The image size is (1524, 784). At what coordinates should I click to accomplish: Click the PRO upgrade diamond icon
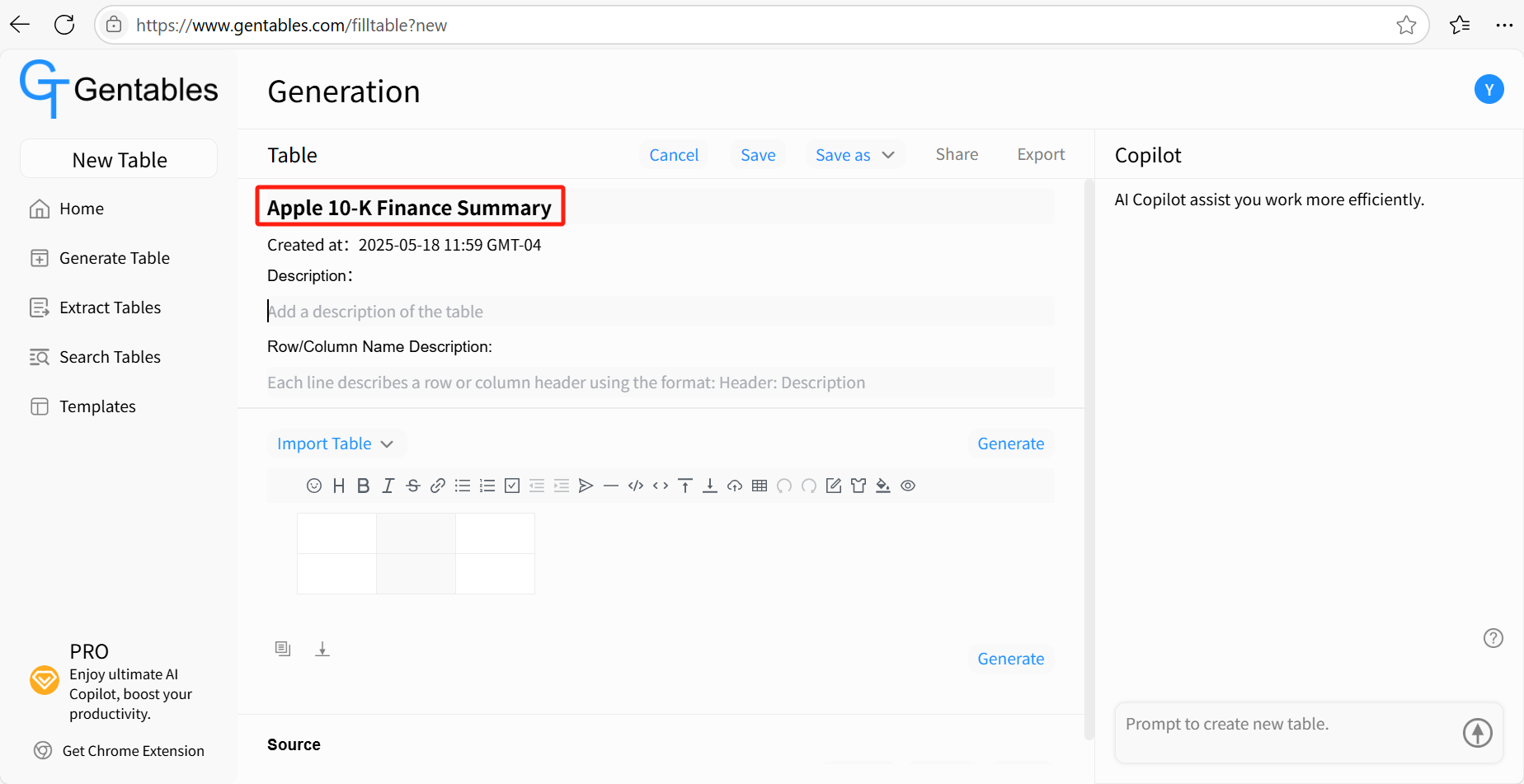click(x=45, y=681)
